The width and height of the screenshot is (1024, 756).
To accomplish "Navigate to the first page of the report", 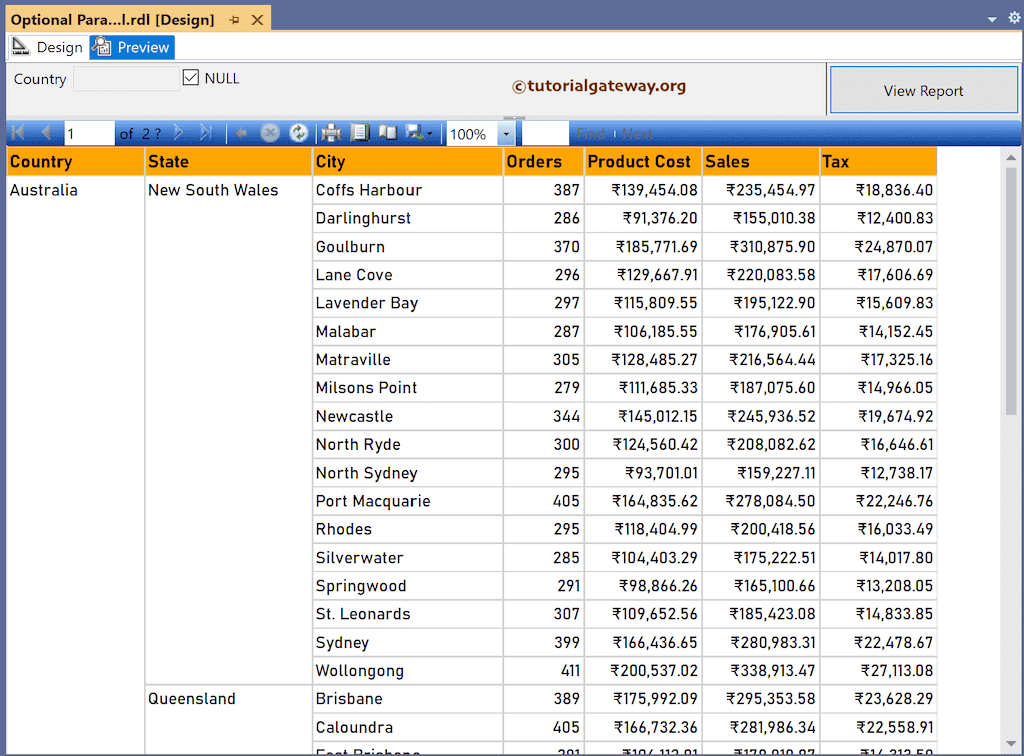I will (16, 133).
